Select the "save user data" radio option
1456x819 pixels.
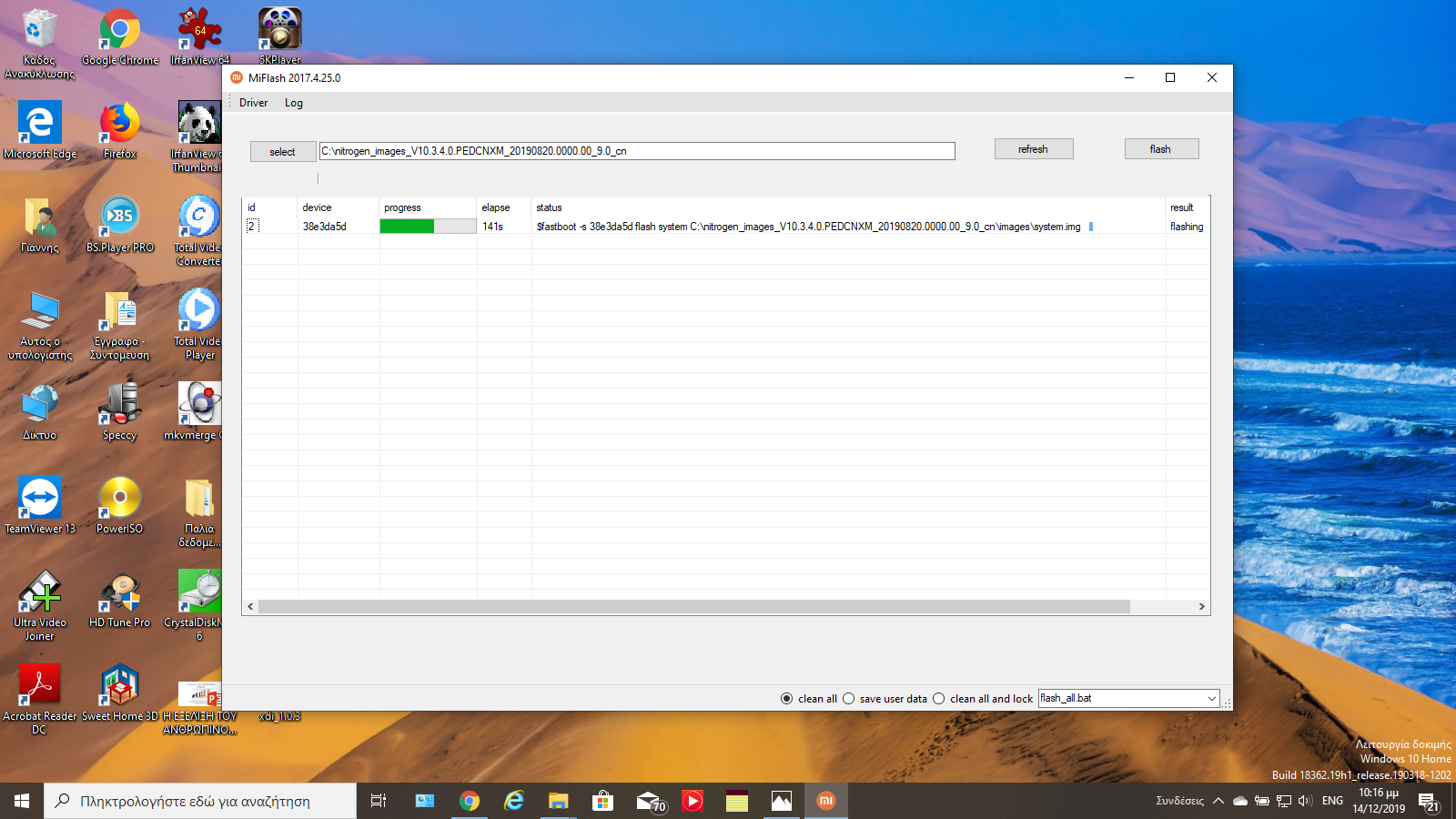click(x=849, y=699)
